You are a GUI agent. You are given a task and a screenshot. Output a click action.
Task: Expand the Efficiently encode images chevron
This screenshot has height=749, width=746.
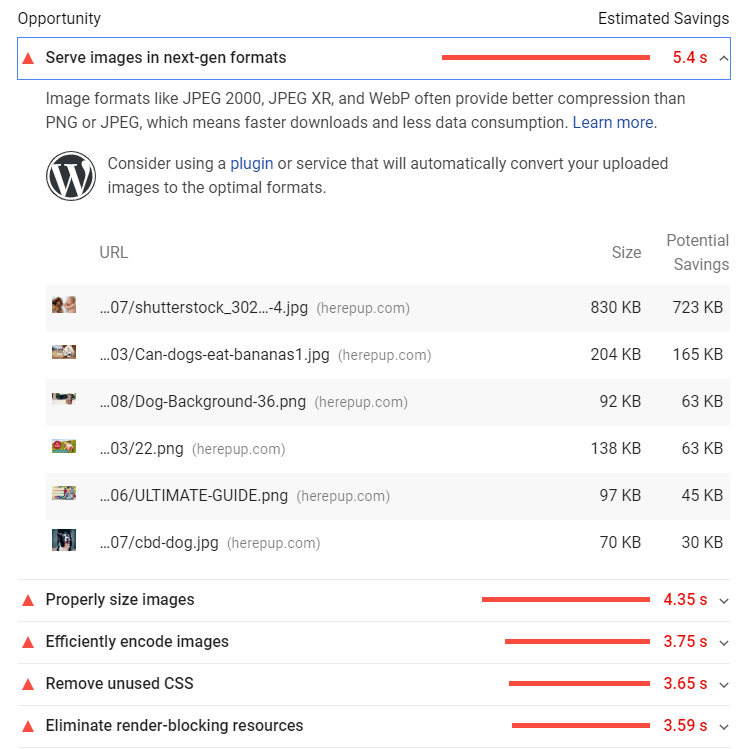coord(724,642)
